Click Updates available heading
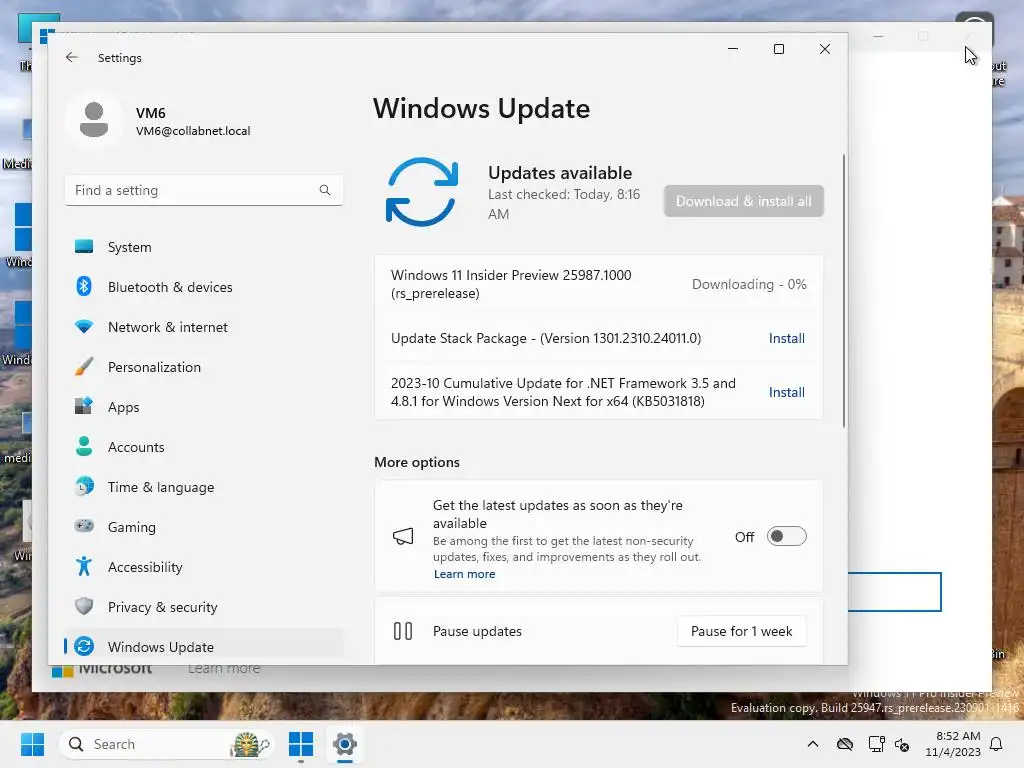 (560, 173)
